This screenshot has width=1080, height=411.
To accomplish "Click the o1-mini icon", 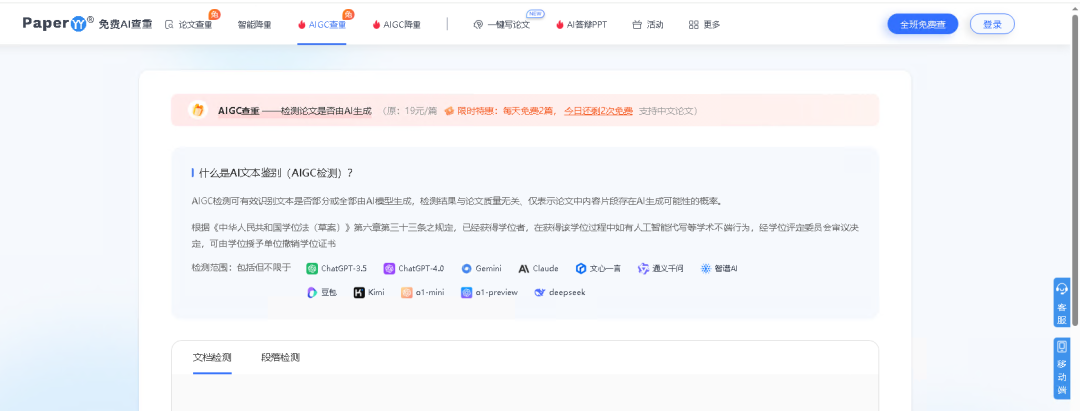I will (406, 293).
